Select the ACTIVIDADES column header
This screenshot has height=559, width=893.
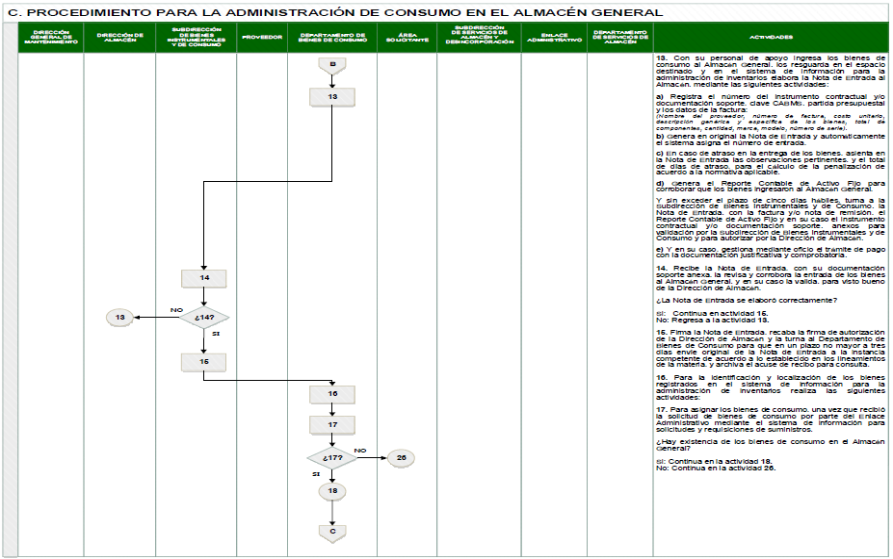pos(770,38)
